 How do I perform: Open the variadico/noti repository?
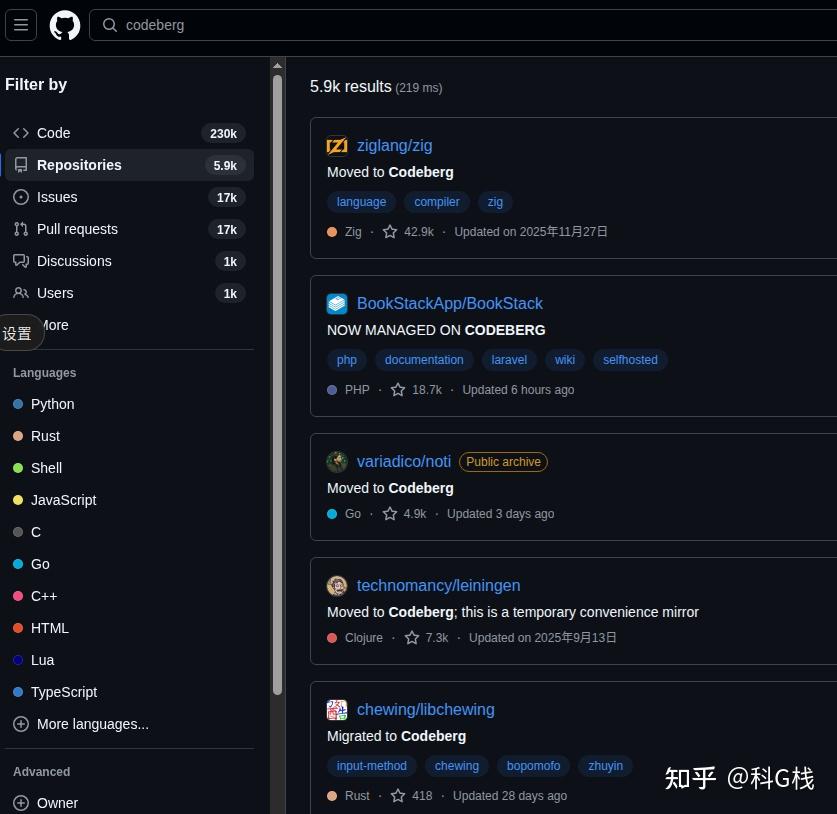click(404, 462)
